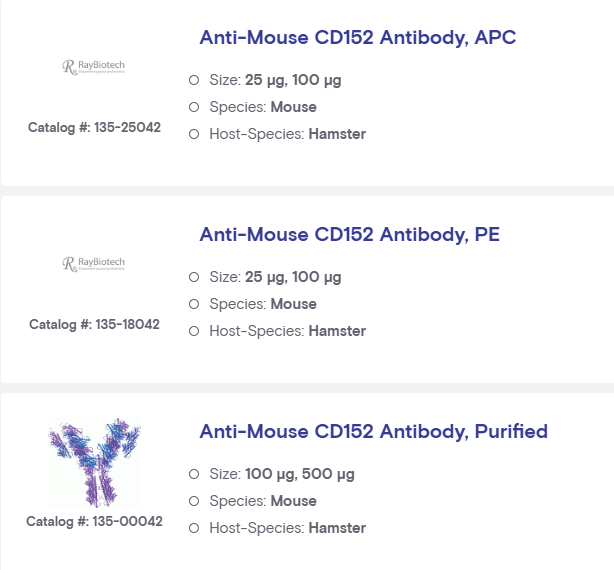
Task: Click Species Mouse text in PE card
Action: 263,304
